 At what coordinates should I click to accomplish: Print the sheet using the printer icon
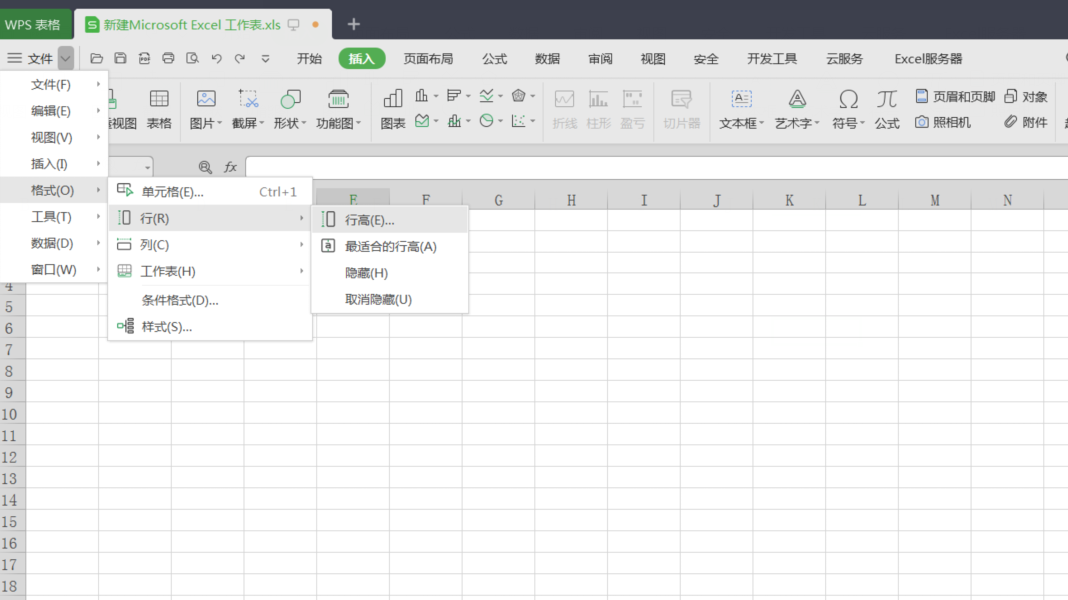pyautogui.click(x=168, y=59)
